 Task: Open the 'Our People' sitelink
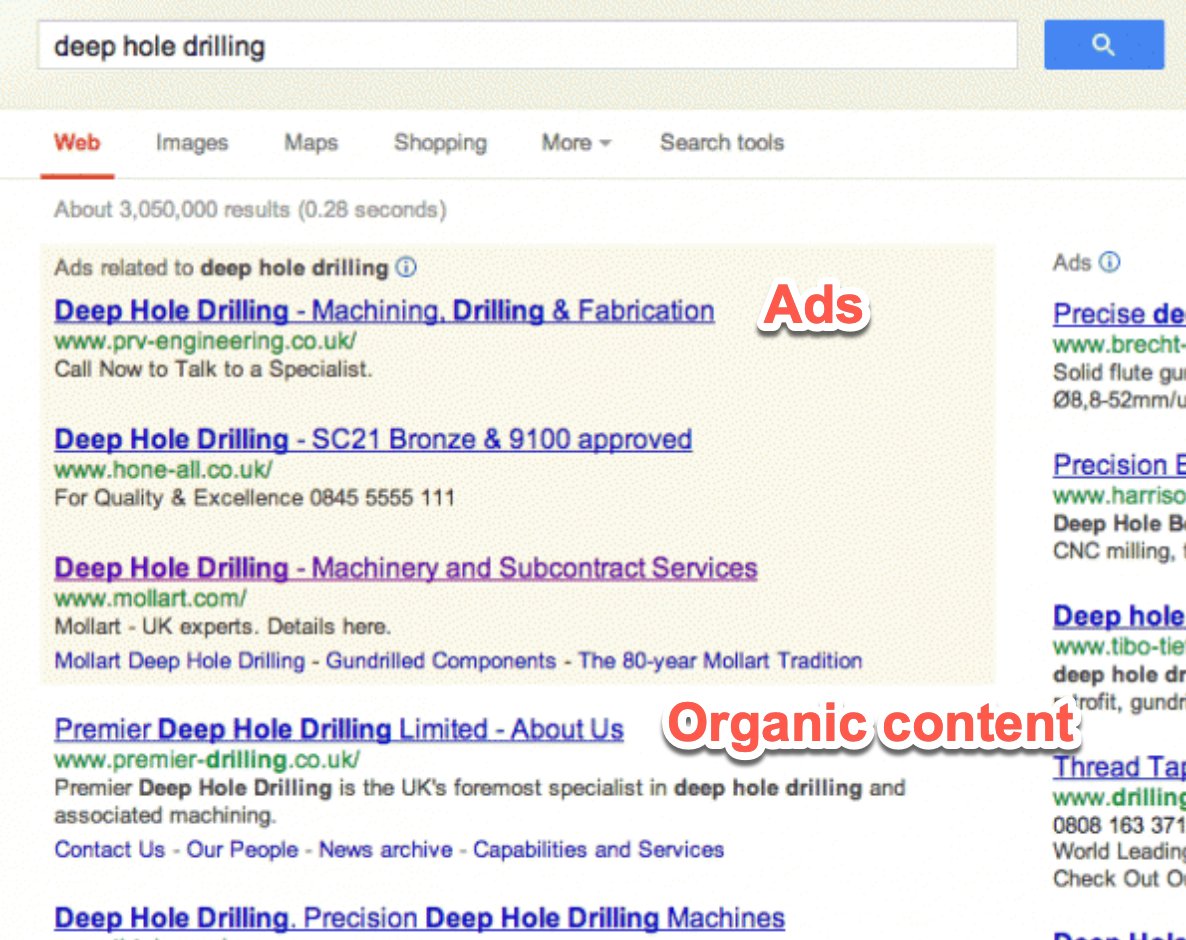(242, 849)
